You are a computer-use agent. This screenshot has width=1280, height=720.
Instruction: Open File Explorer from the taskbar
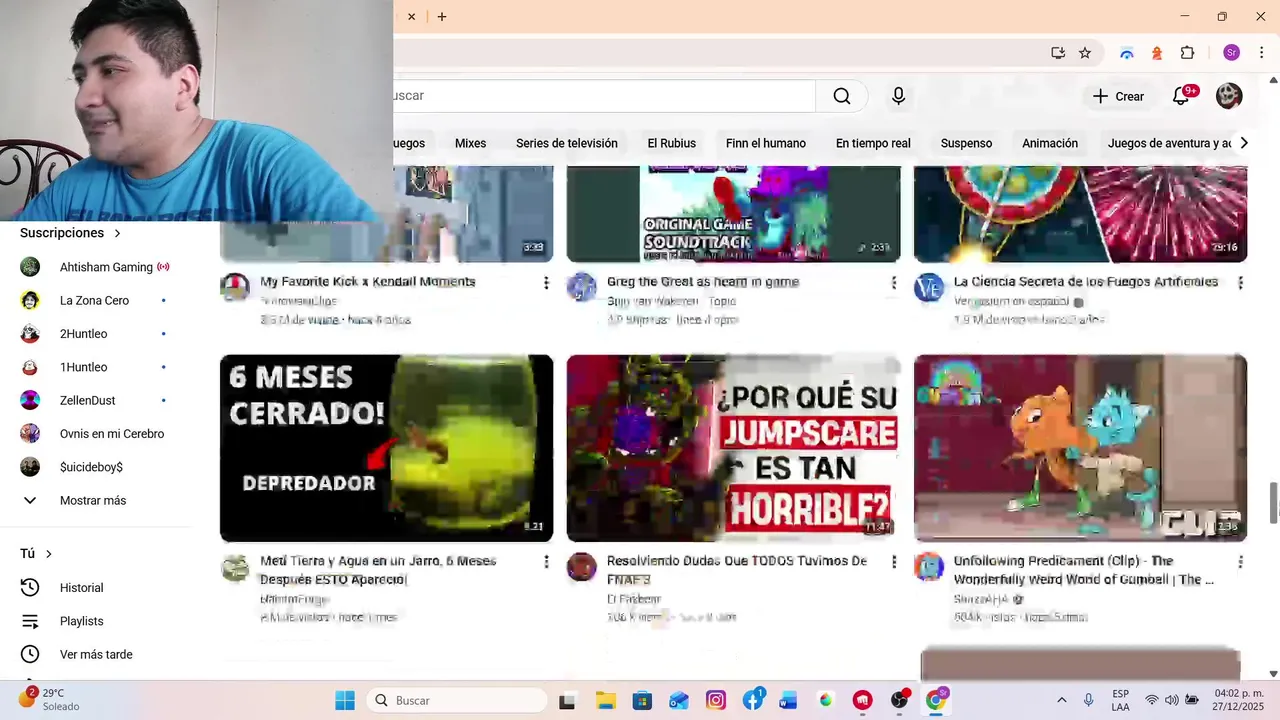point(605,700)
